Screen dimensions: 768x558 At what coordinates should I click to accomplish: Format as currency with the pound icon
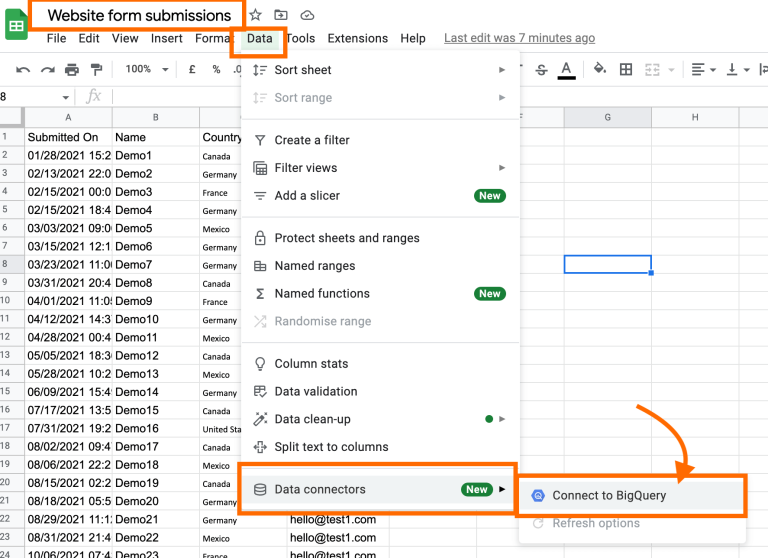point(192,70)
